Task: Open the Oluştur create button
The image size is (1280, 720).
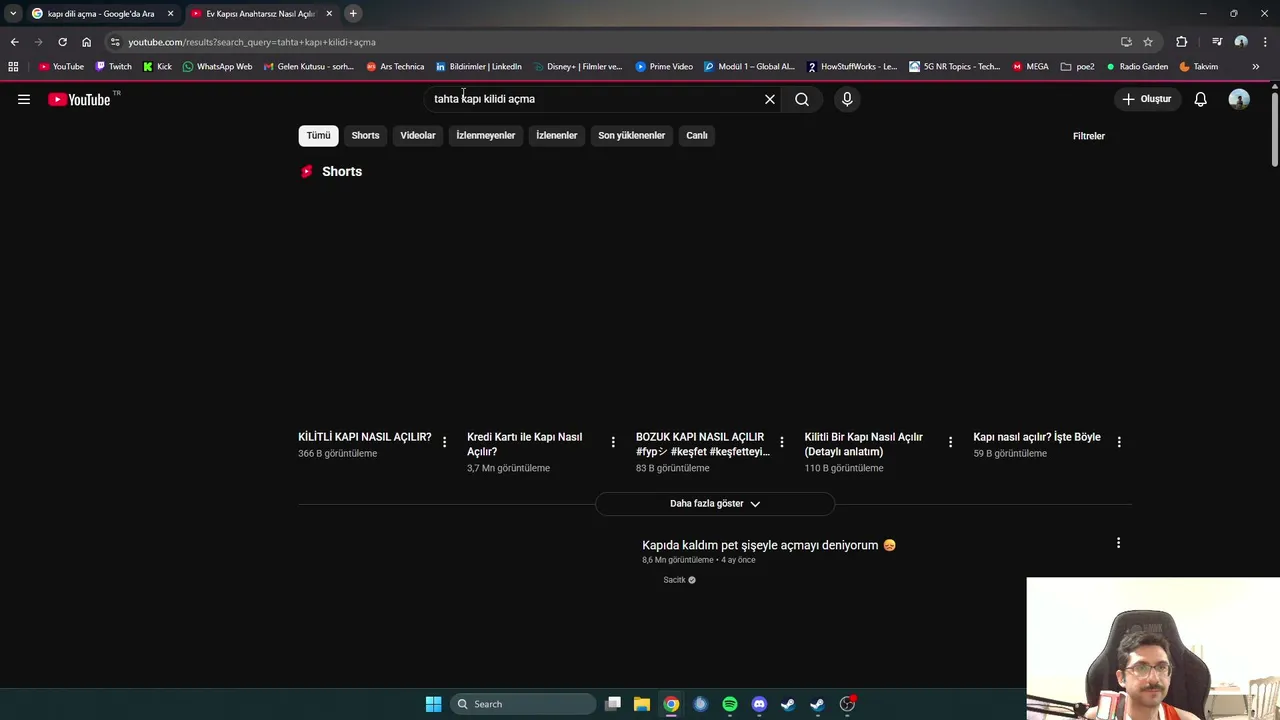Action: (x=1146, y=99)
